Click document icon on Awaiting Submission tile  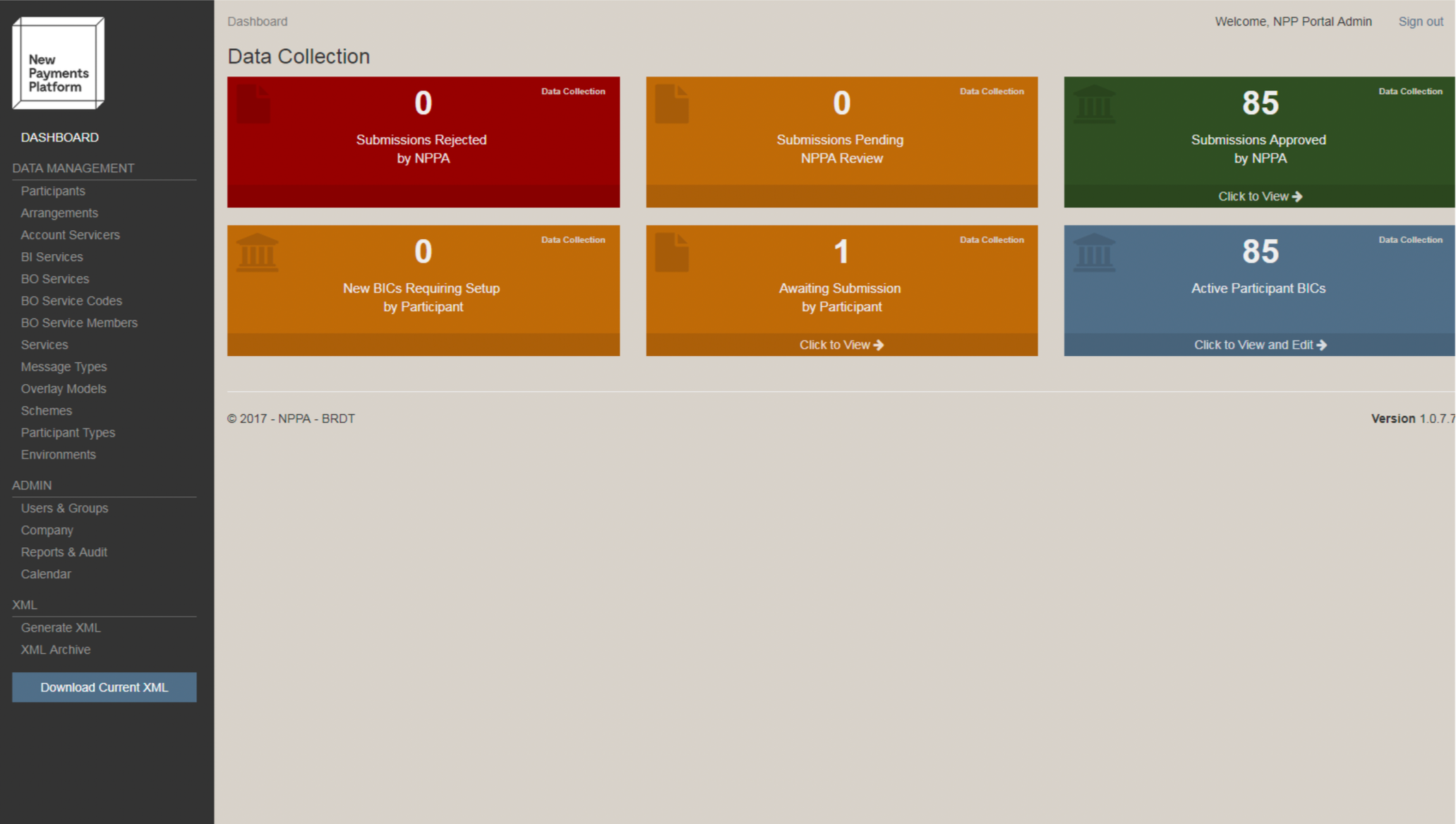[671, 253]
